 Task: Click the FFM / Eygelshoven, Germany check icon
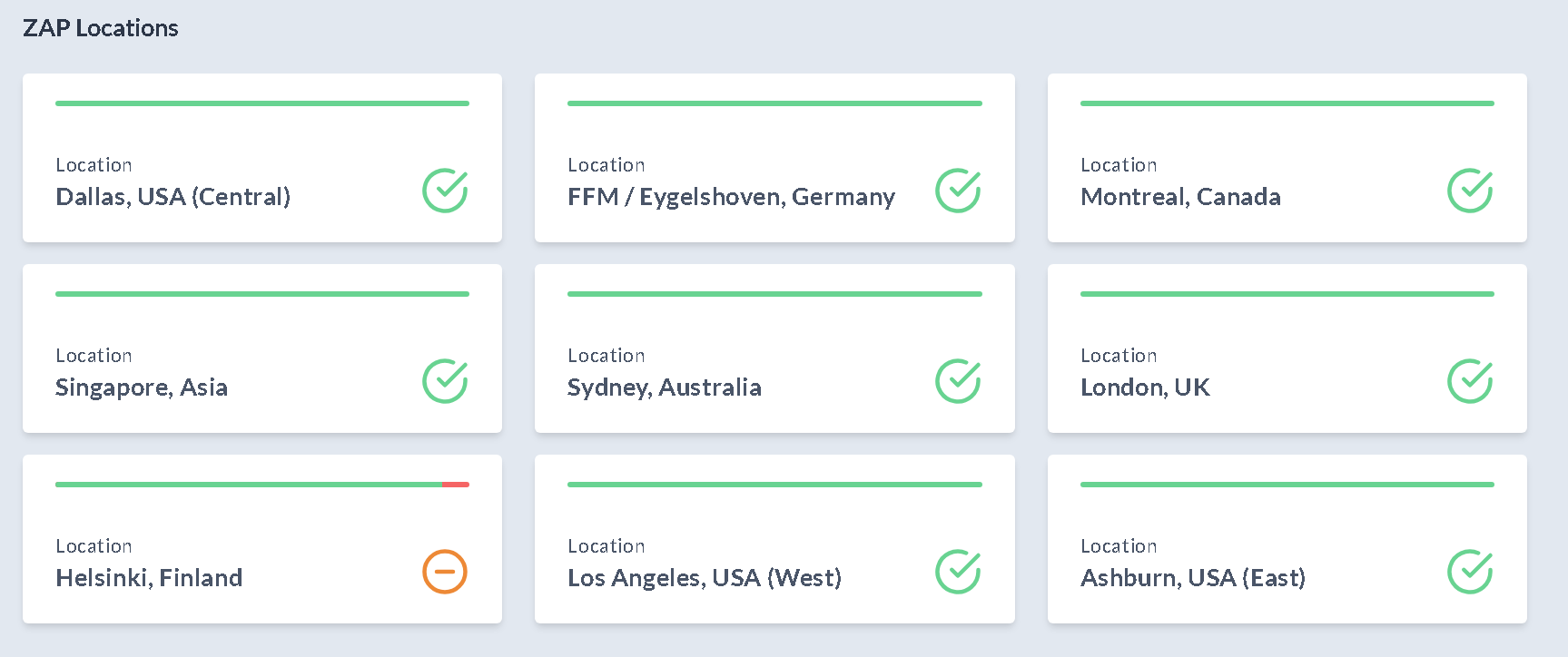pyautogui.click(x=957, y=191)
